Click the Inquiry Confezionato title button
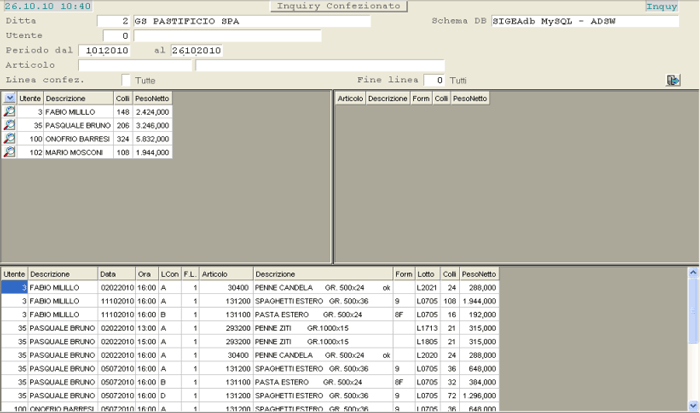The width and height of the screenshot is (700, 413). (x=339, y=6)
